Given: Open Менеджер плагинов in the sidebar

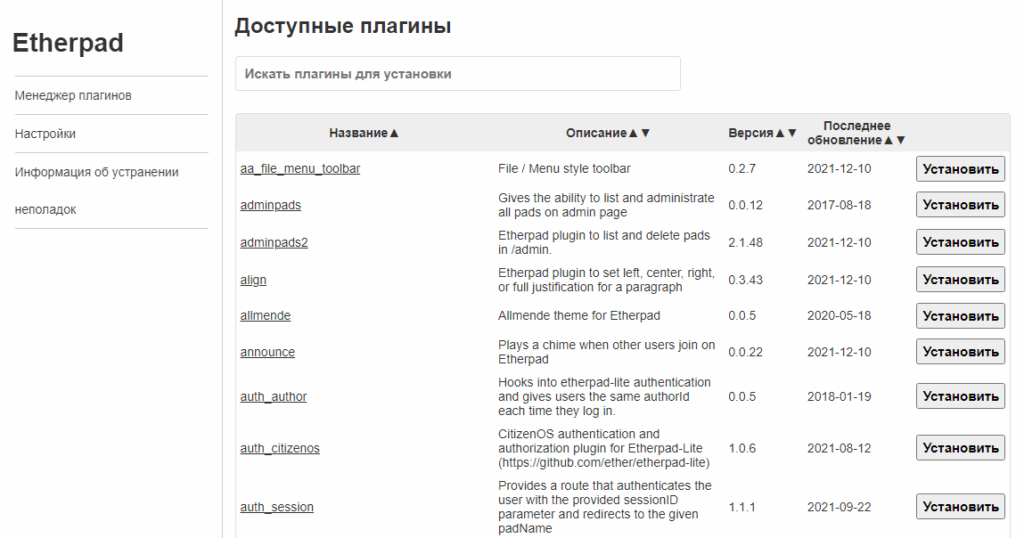Looking at the screenshot, I should tap(73, 95).
